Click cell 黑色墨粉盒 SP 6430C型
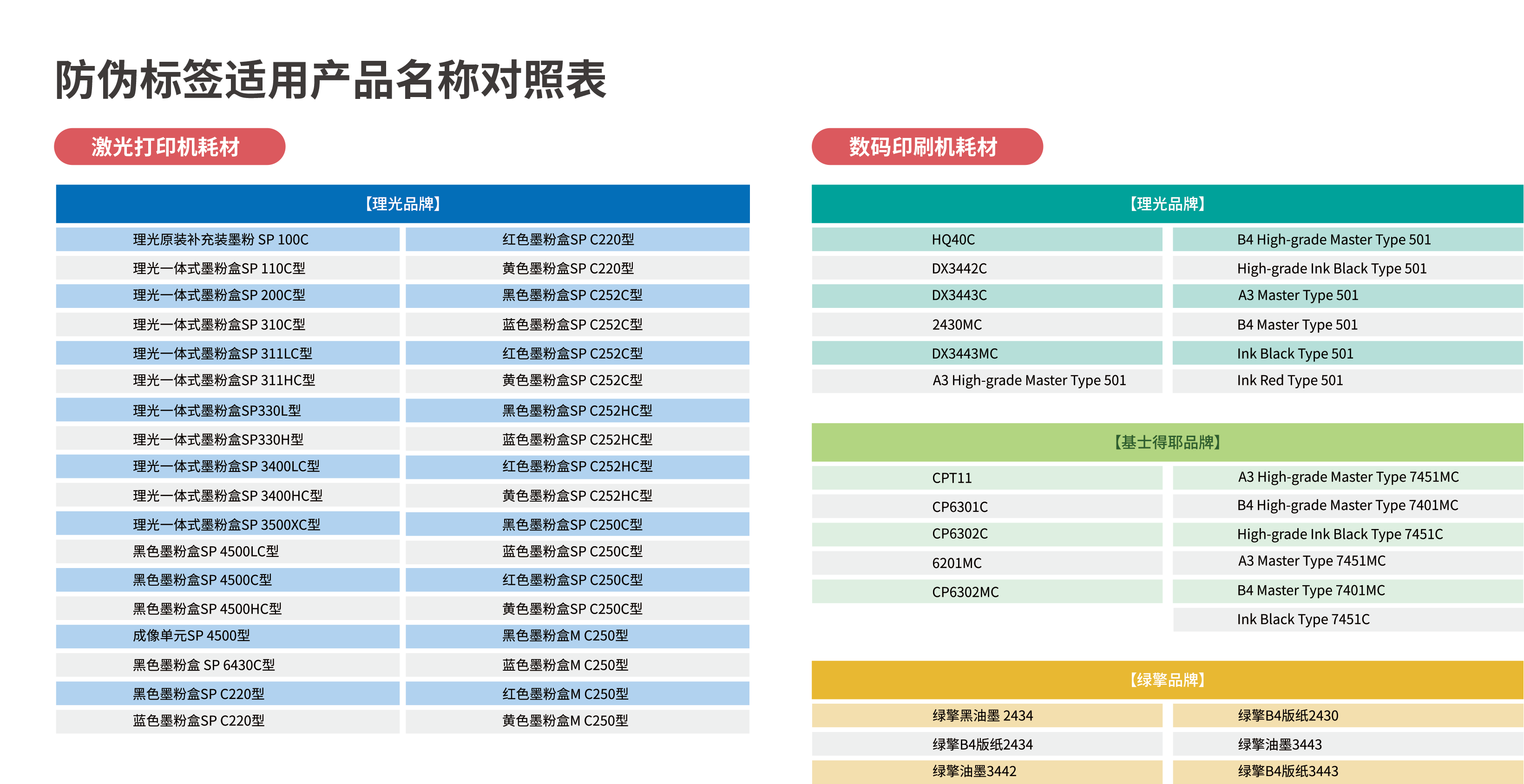The height and width of the screenshot is (784, 1524). pyautogui.click(x=228, y=665)
